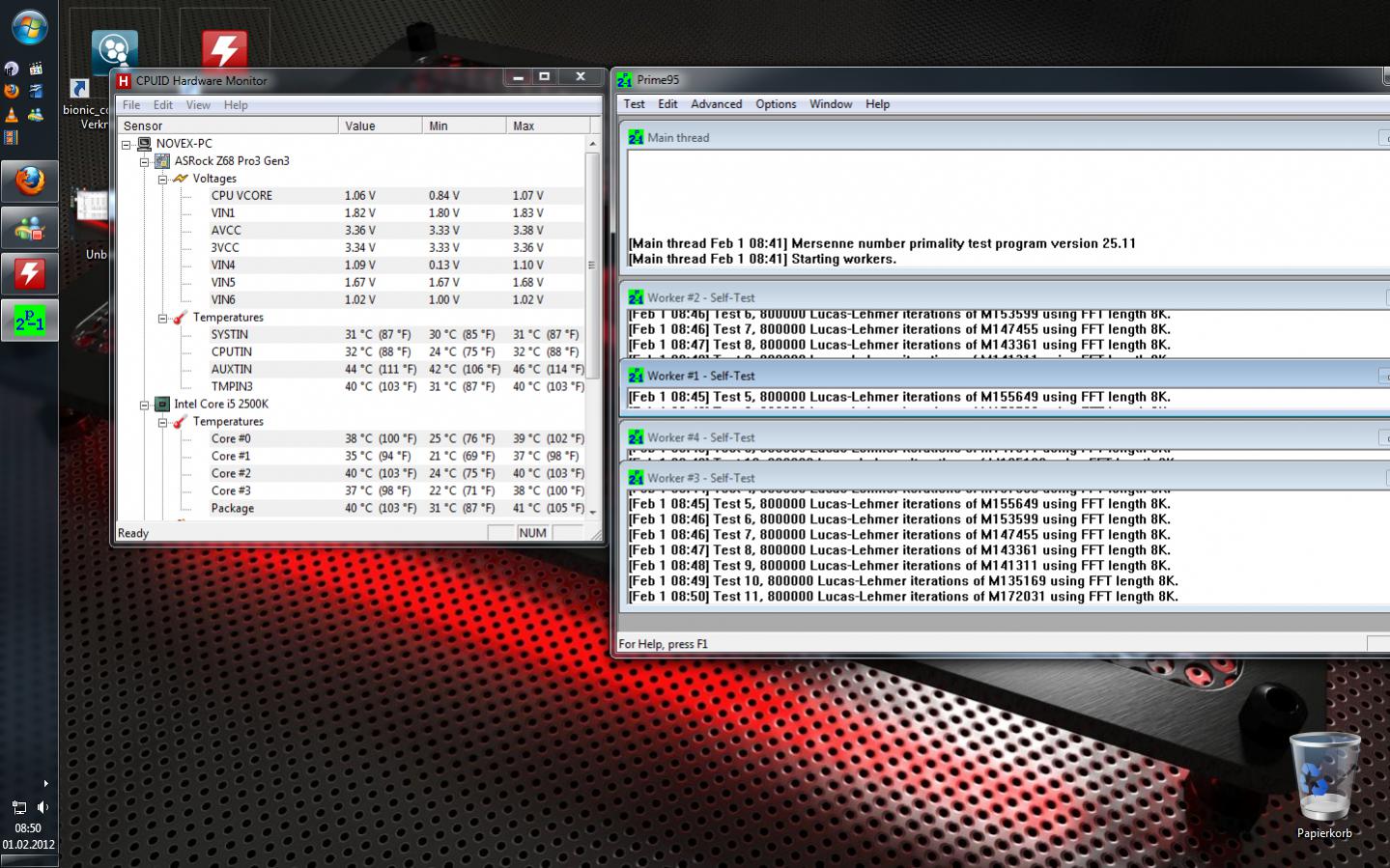Click the Worker #3 Self-Test window icon

click(x=636, y=478)
